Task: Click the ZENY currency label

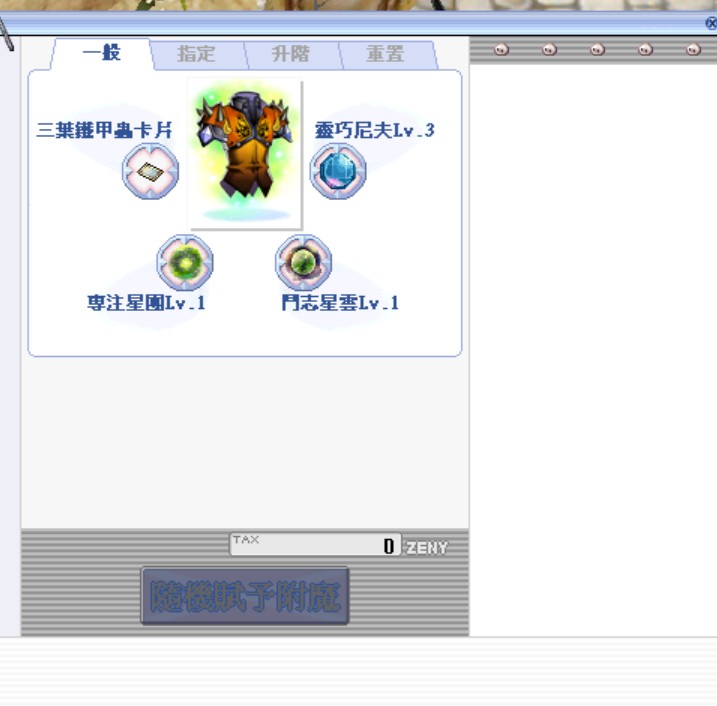Action: (x=427, y=547)
